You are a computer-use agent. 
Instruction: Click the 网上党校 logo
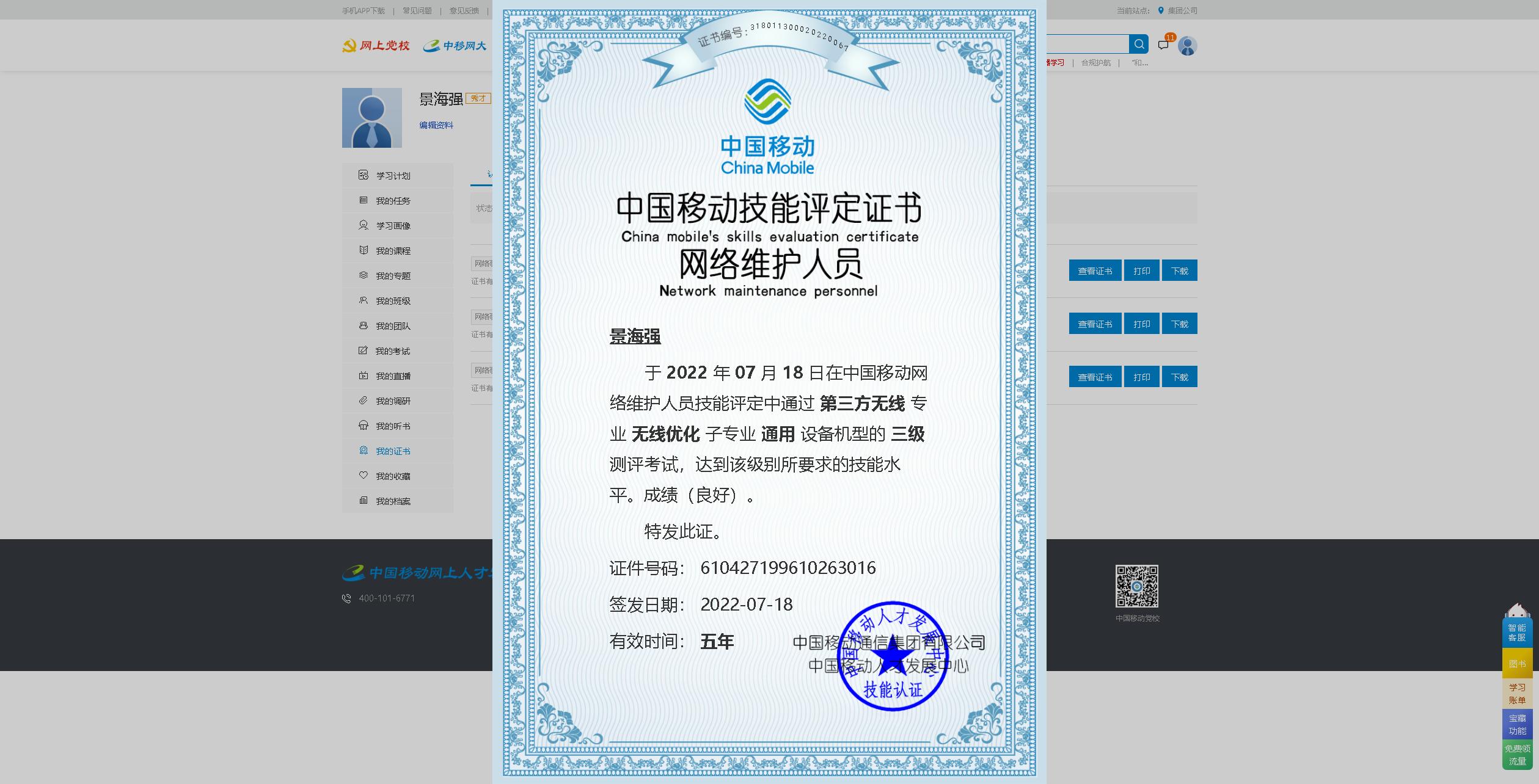coord(376,46)
